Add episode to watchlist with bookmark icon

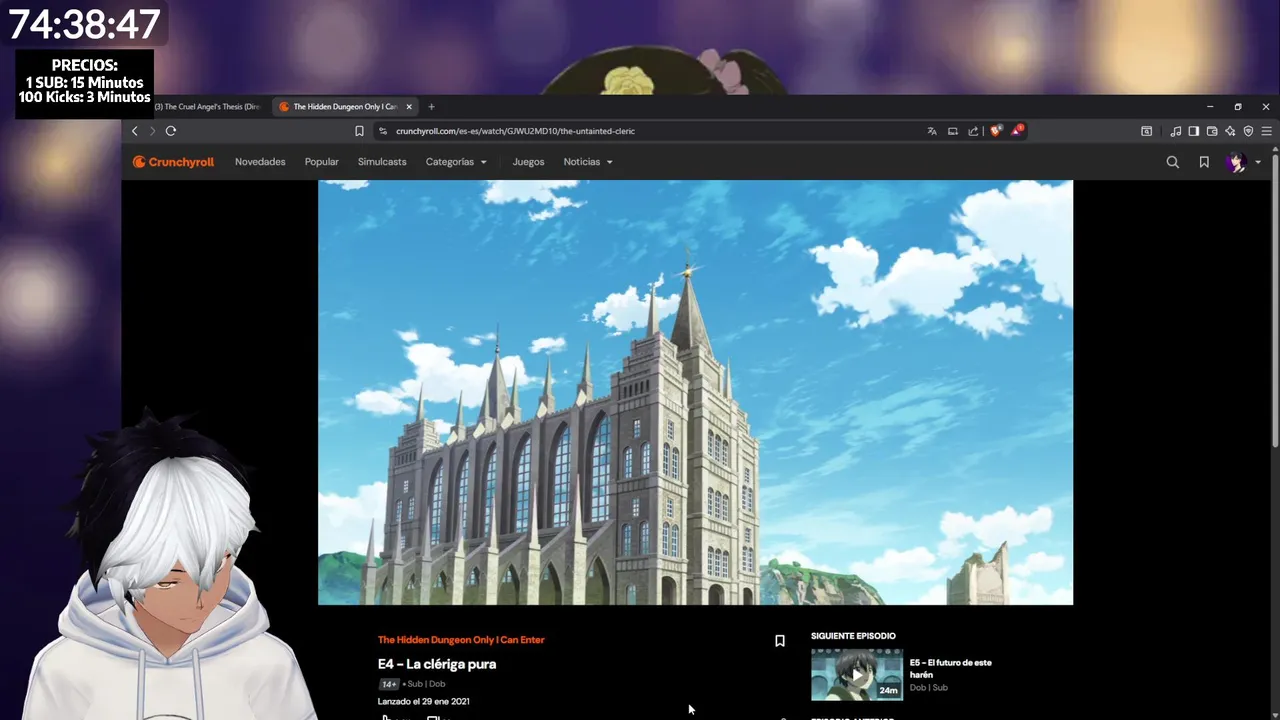coord(780,641)
